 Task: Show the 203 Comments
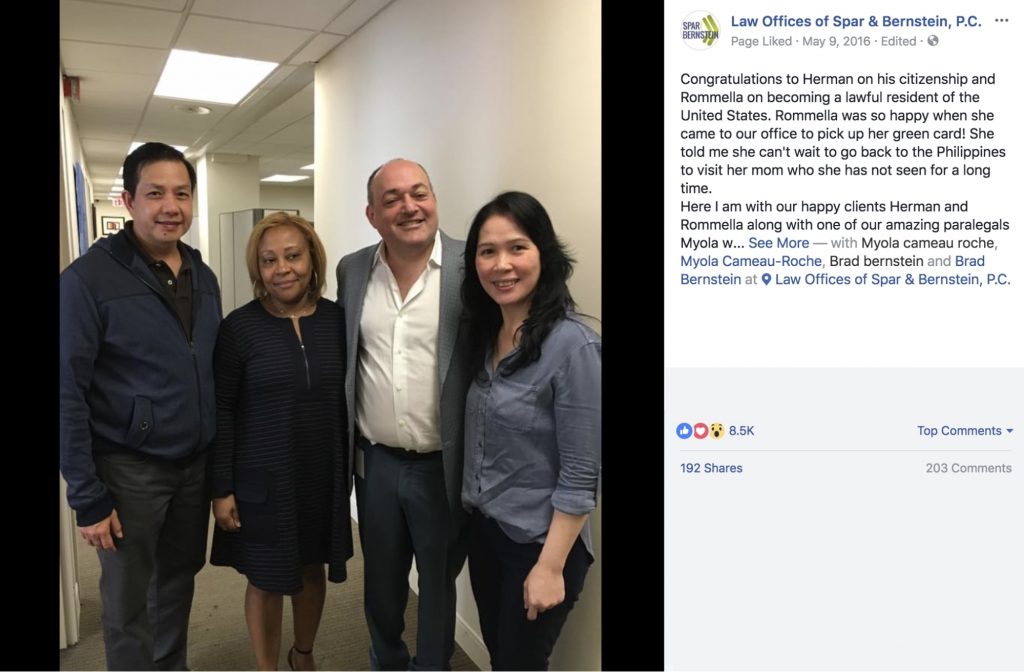pyautogui.click(x=968, y=468)
